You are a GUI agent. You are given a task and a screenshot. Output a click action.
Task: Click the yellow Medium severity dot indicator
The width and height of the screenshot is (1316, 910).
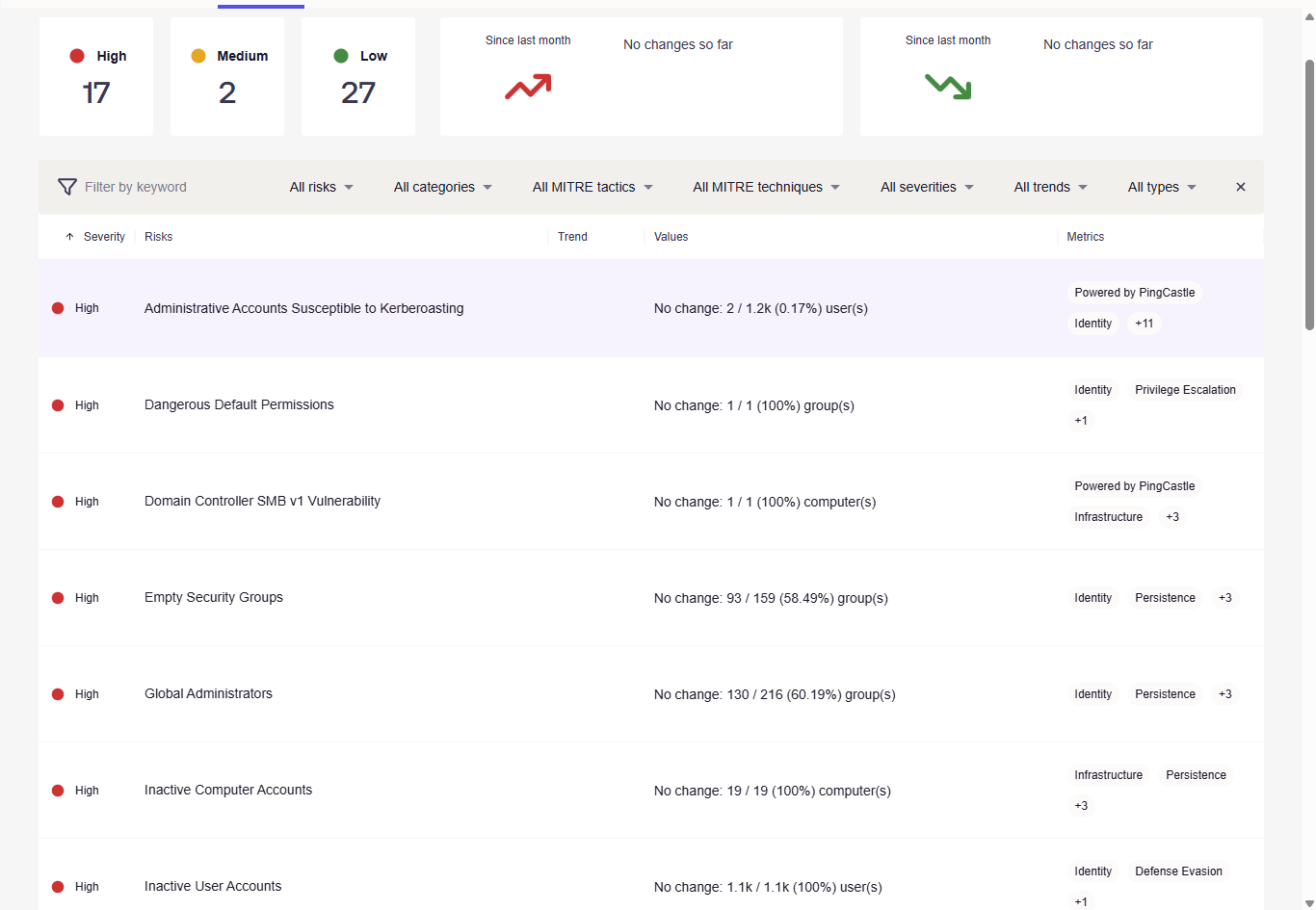[x=199, y=56]
